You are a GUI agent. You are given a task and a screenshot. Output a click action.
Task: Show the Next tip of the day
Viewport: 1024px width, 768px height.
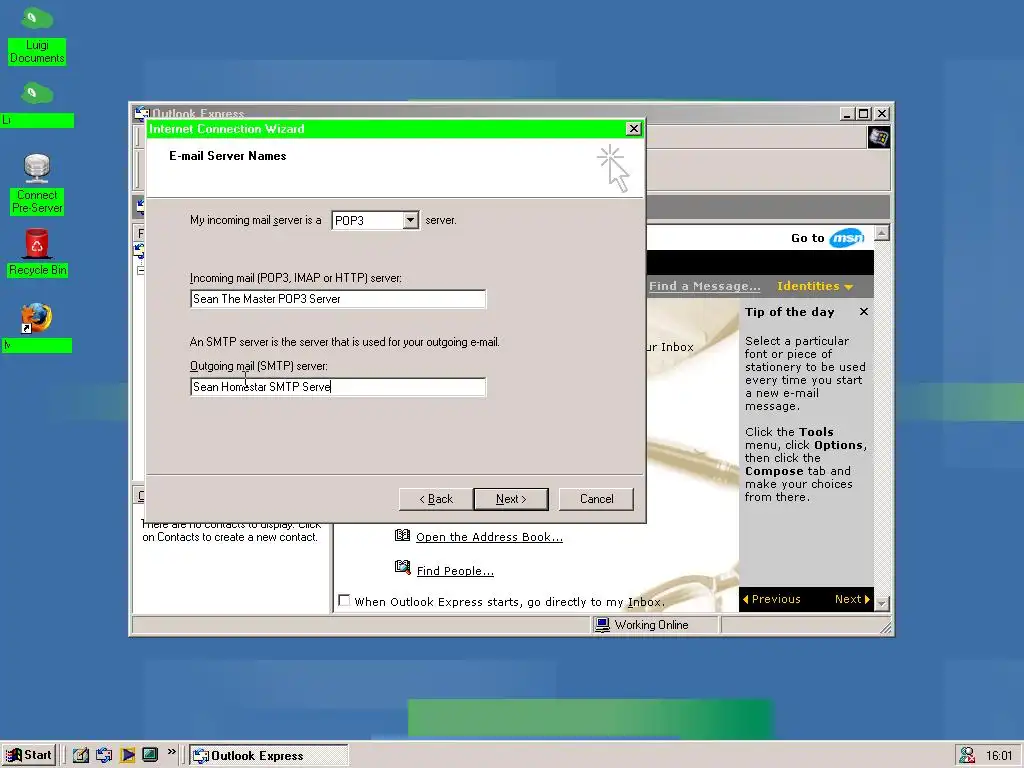(852, 599)
